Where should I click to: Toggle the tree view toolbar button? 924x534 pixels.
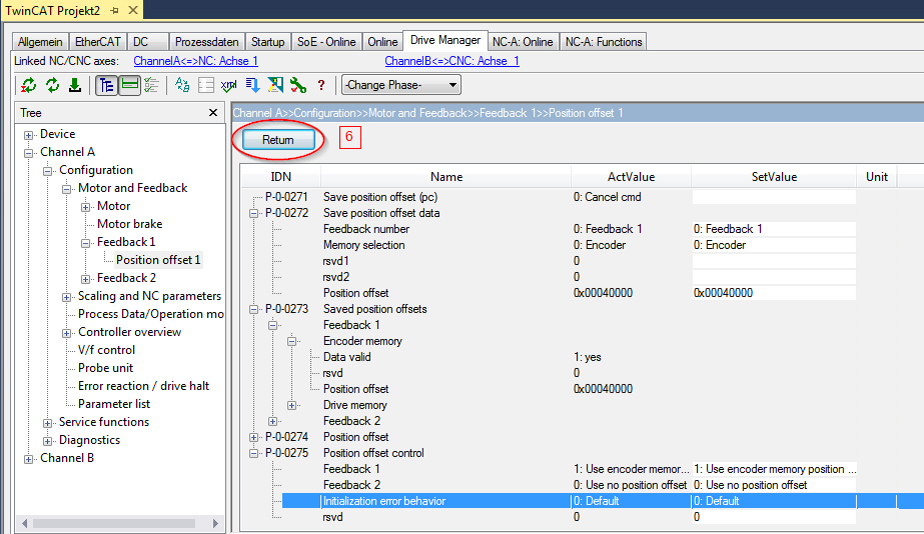pyautogui.click(x=106, y=85)
